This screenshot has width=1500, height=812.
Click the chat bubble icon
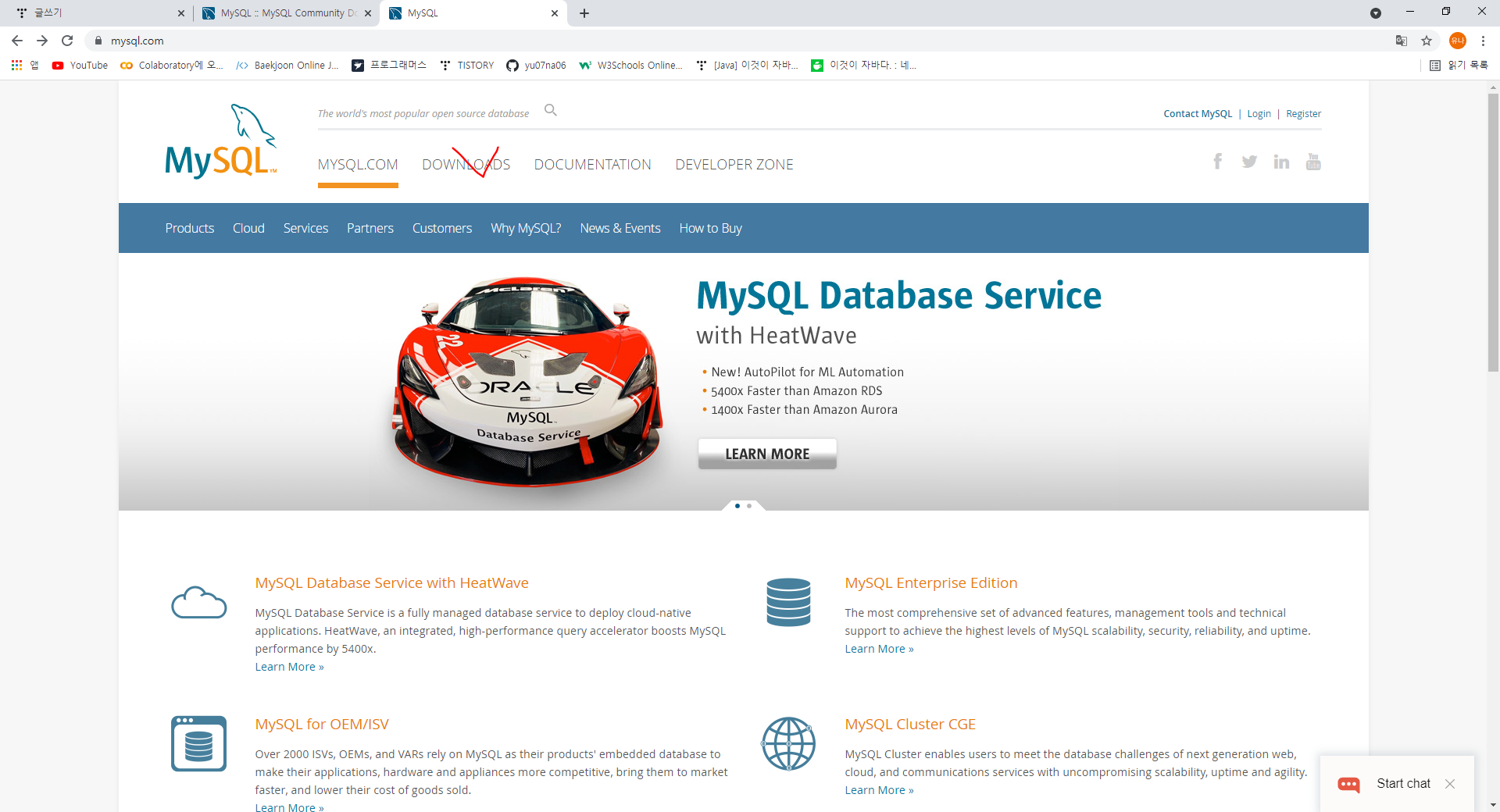point(1349,784)
